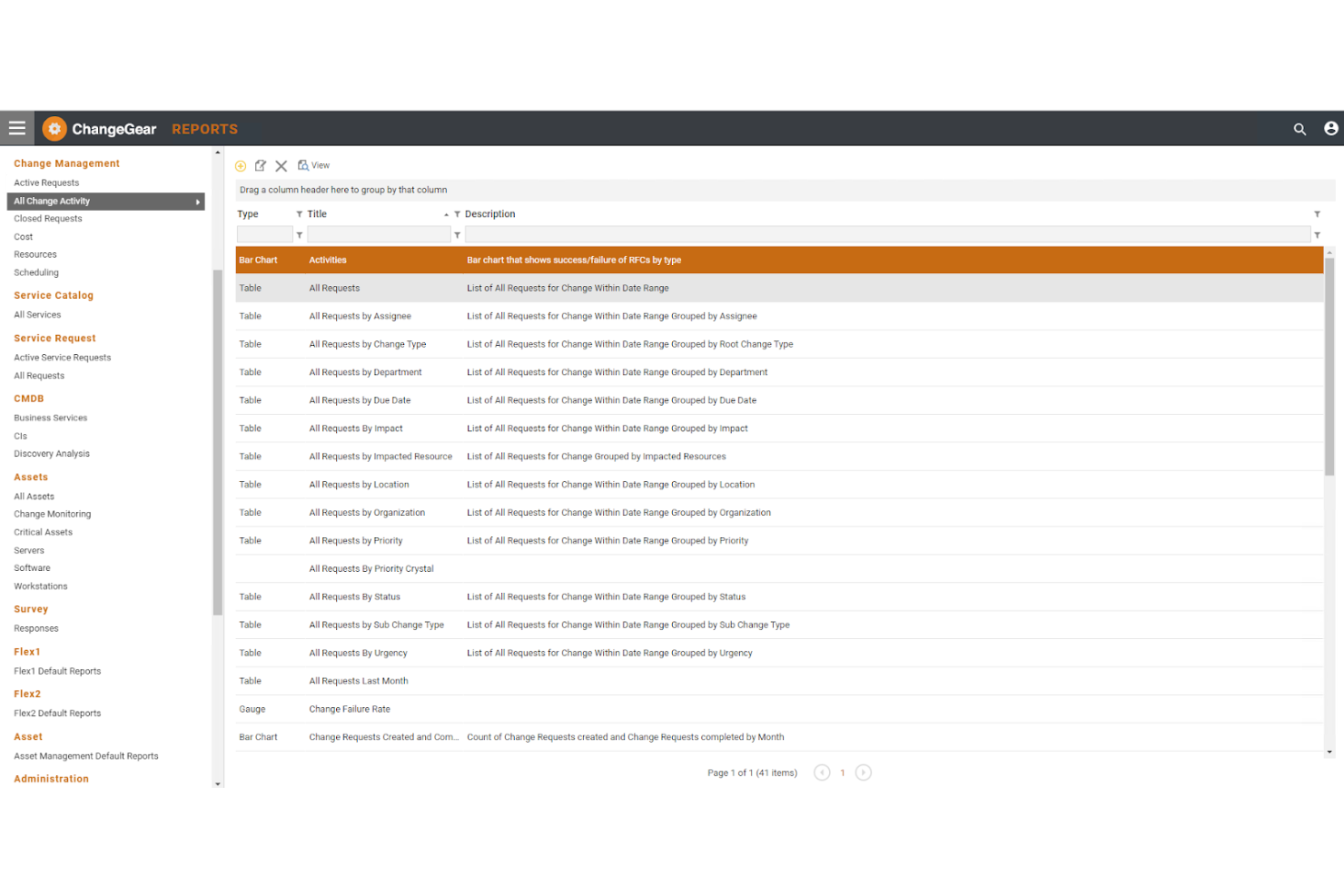The width and height of the screenshot is (1344, 896).
Task: Switch to the REPORTS section in top bar
Action: 204,128
